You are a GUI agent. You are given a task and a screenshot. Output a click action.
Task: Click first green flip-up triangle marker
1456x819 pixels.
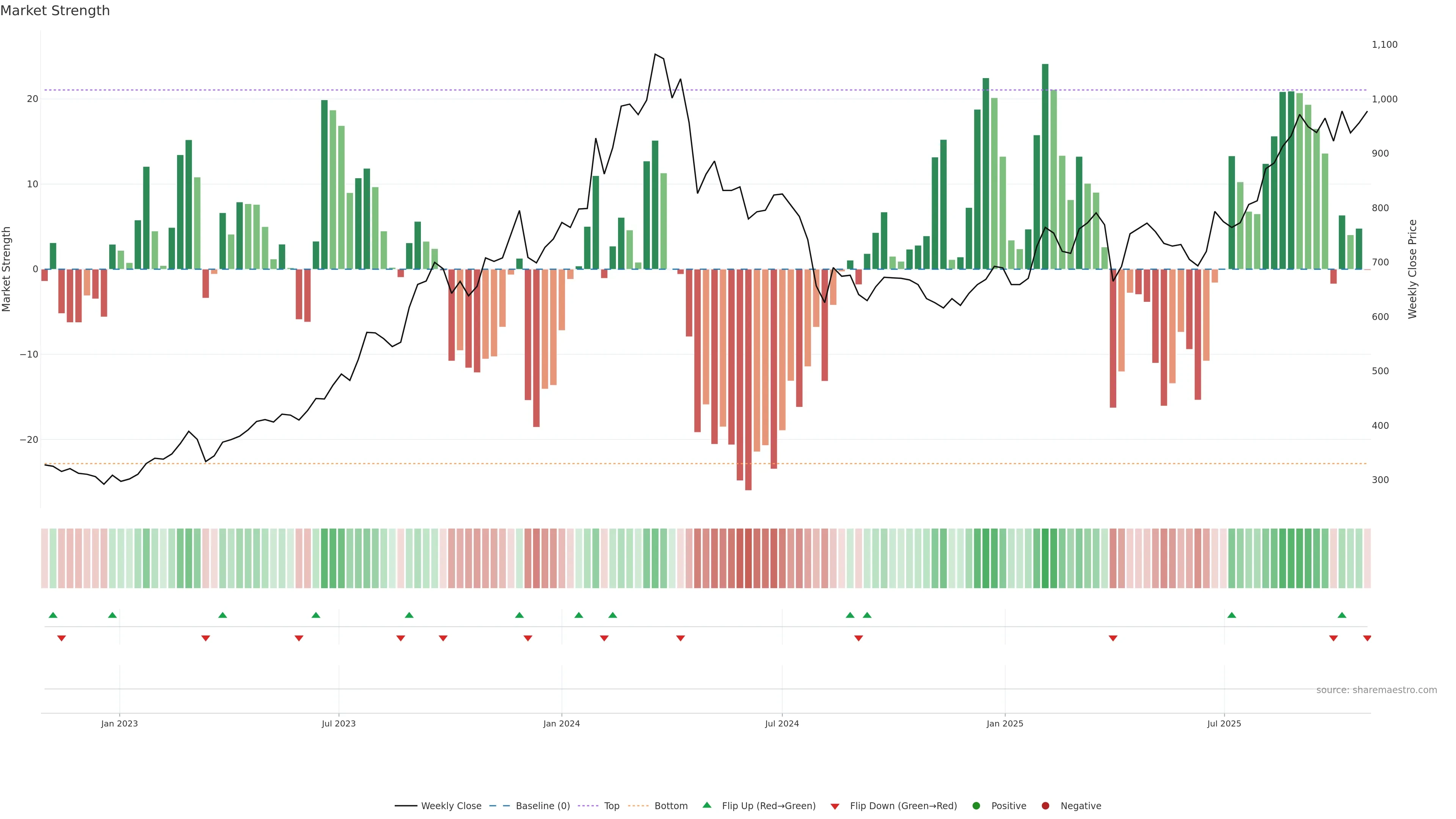(x=53, y=615)
